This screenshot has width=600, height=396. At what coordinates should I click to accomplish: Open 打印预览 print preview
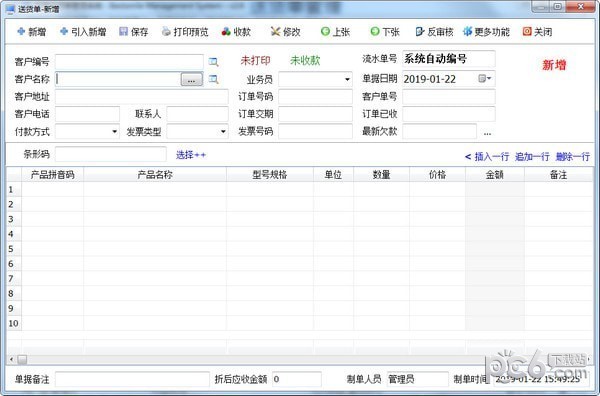coord(185,32)
